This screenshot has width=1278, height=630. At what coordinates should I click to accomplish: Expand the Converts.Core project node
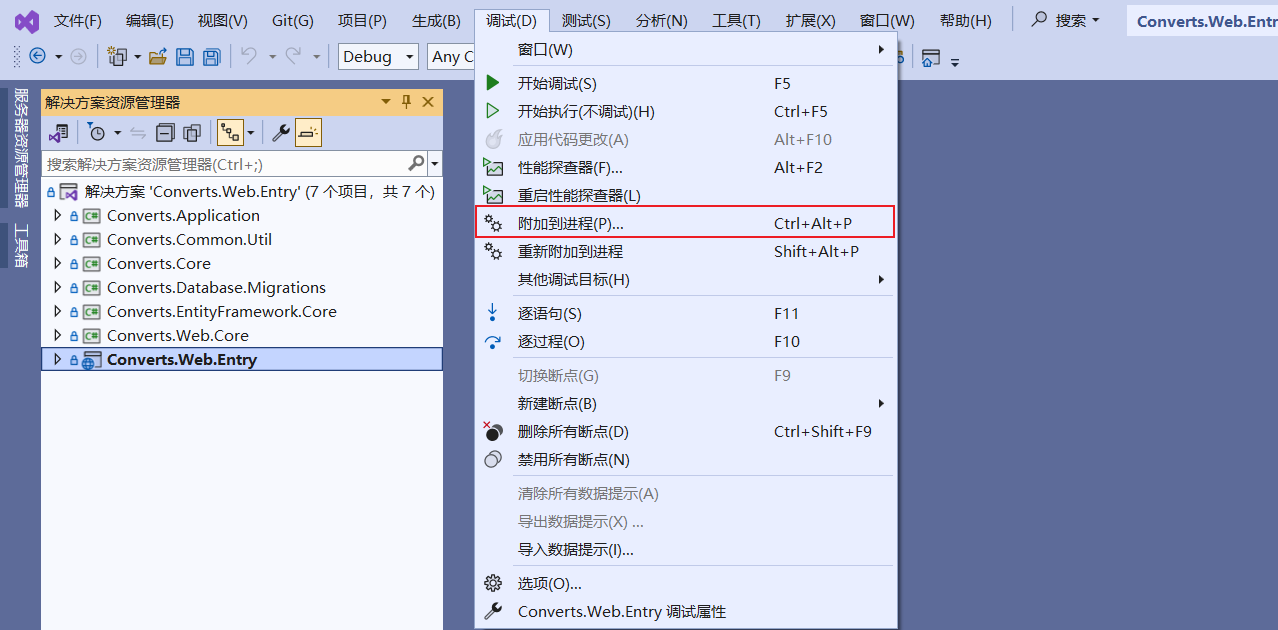tap(57, 263)
